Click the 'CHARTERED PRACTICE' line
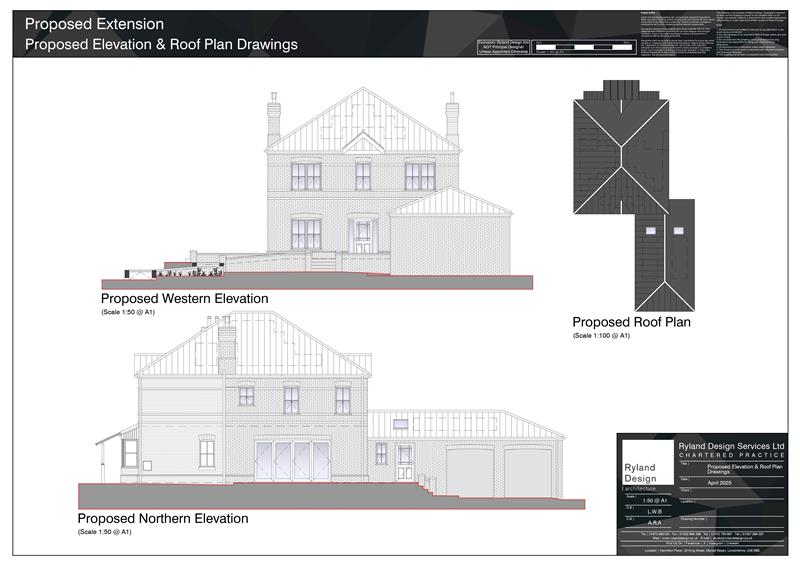 (731, 455)
